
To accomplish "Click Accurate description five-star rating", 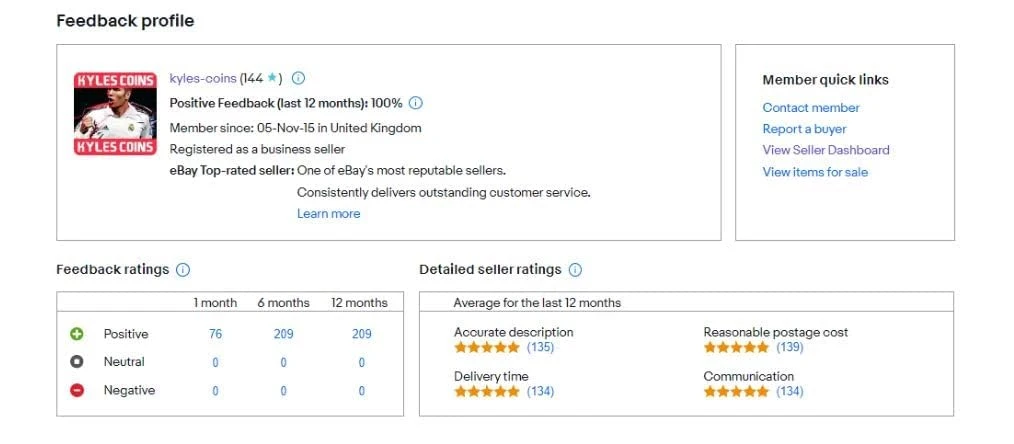I will coord(487,348).
